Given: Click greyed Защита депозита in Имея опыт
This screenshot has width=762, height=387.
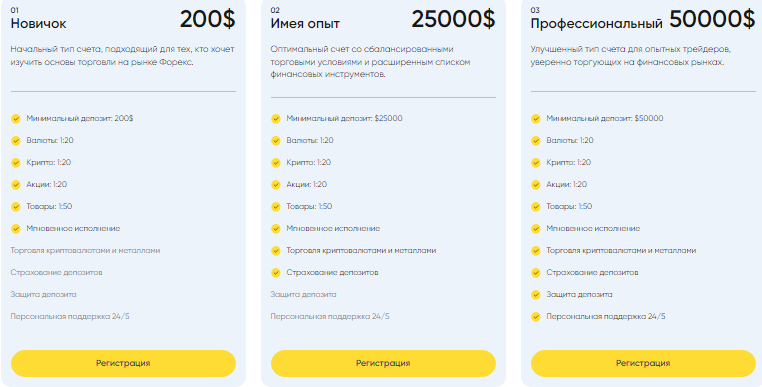Looking at the screenshot, I should [303, 295].
